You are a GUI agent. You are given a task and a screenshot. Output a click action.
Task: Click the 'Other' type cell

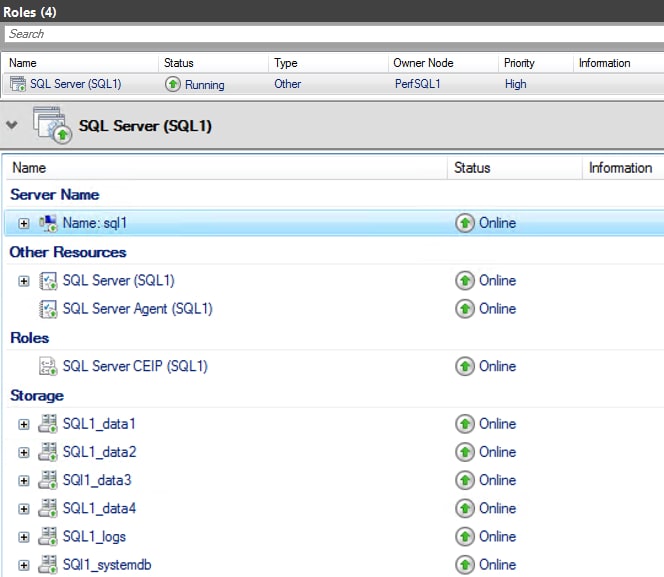click(x=288, y=84)
